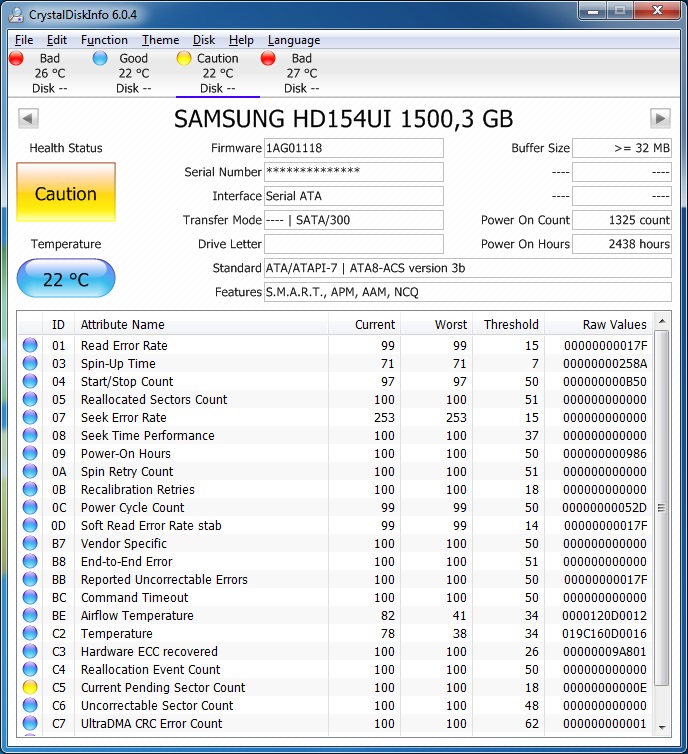Open the Theme menu
This screenshot has height=754, width=688.
click(161, 40)
